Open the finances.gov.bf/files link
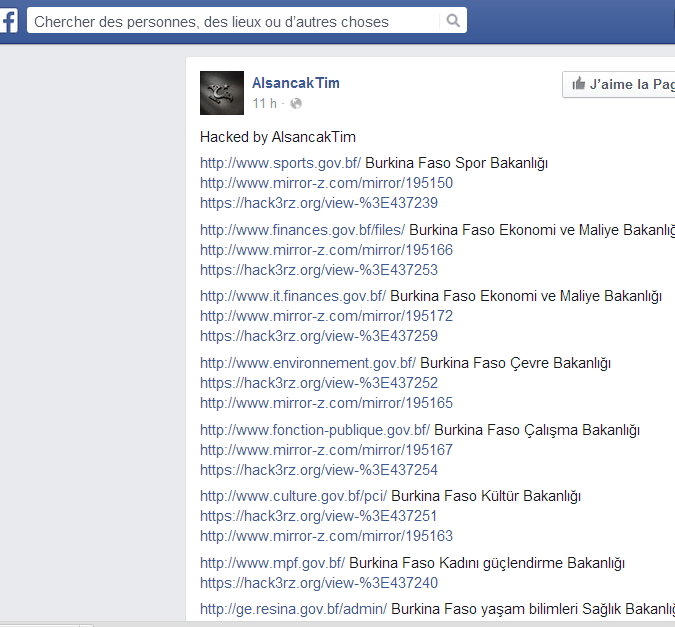 (x=302, y=230)
